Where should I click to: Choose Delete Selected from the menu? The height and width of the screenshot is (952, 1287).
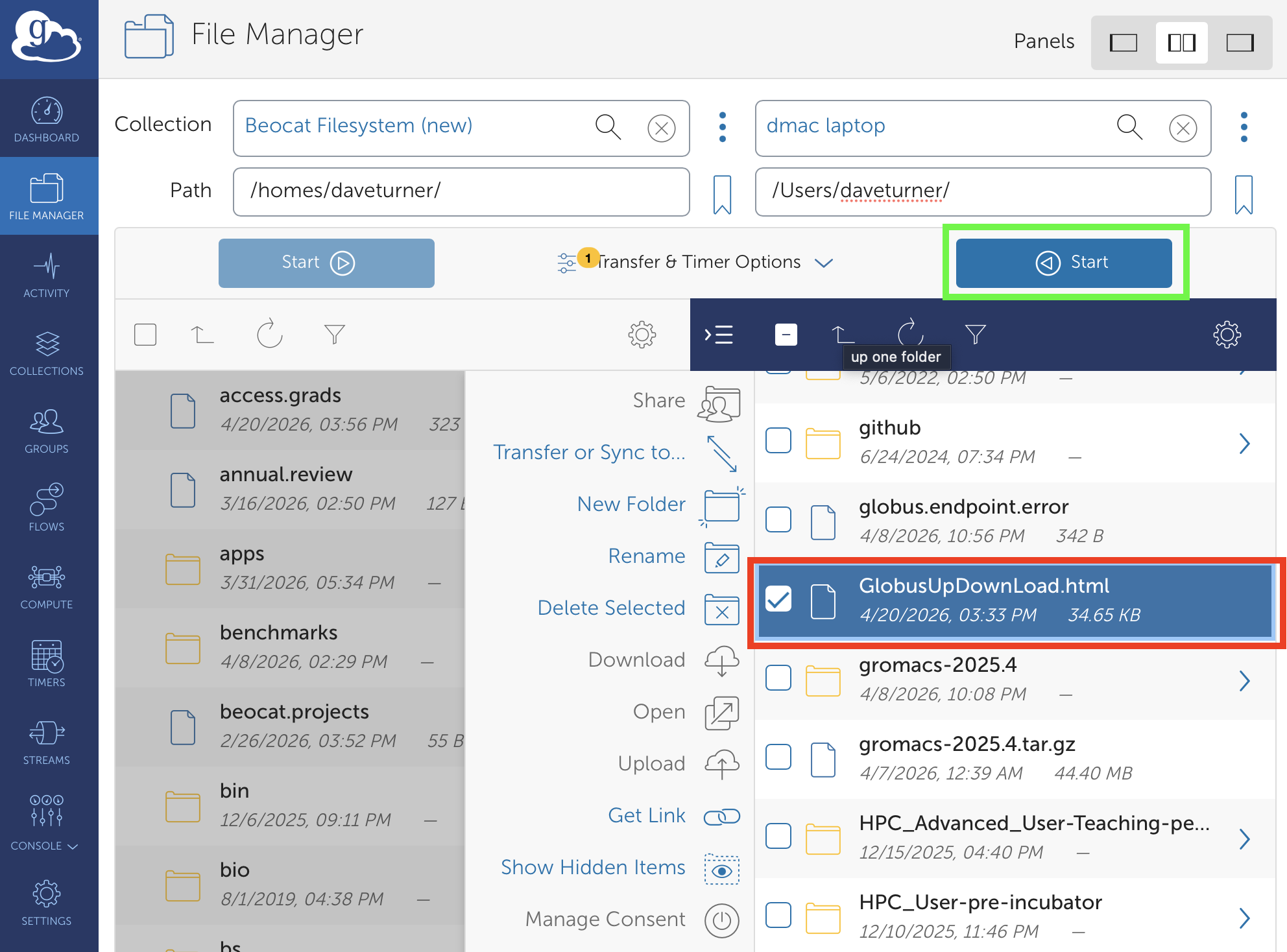(x=611, y=608)
